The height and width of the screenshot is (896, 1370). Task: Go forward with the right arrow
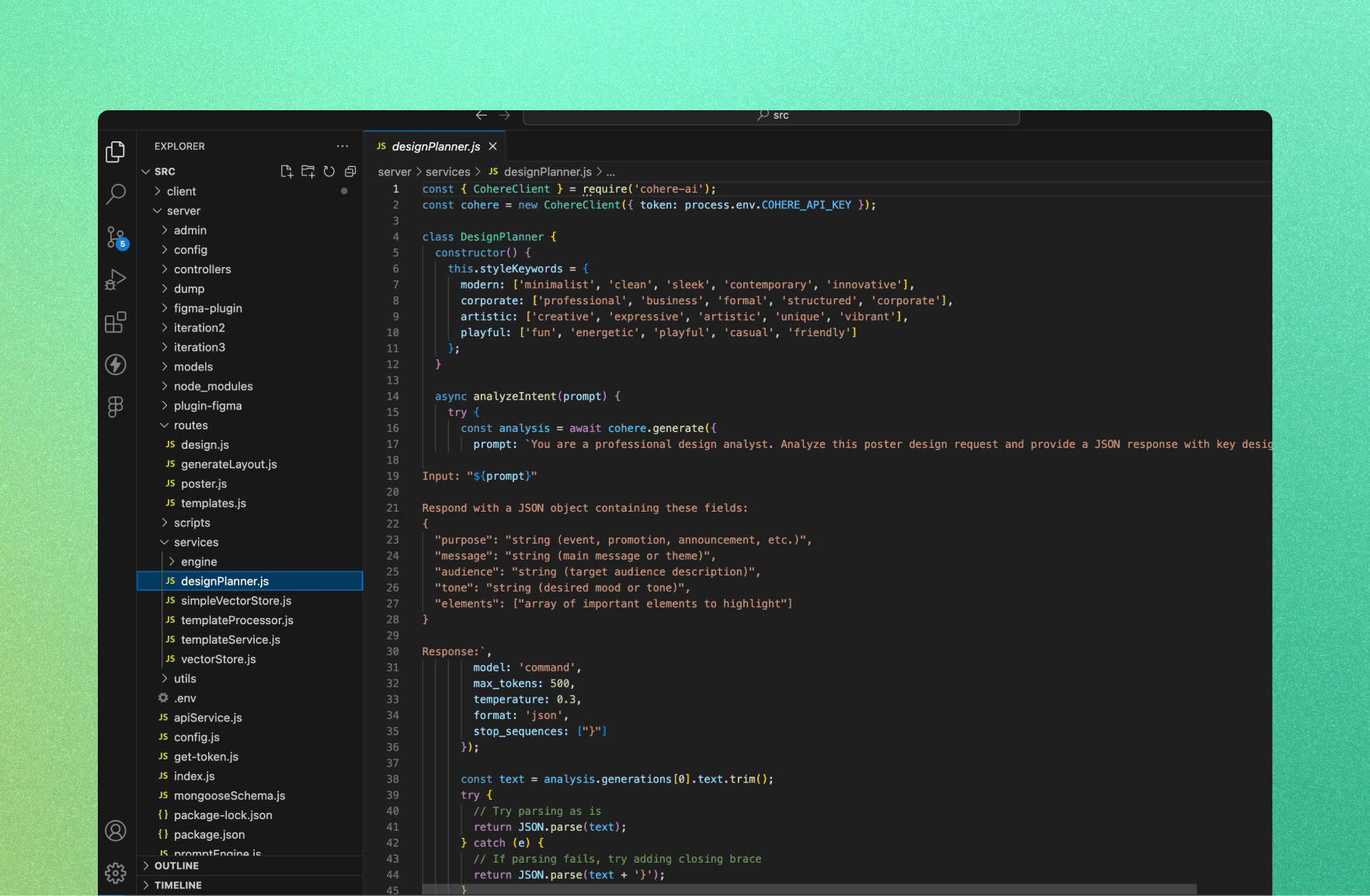point(505,115)
